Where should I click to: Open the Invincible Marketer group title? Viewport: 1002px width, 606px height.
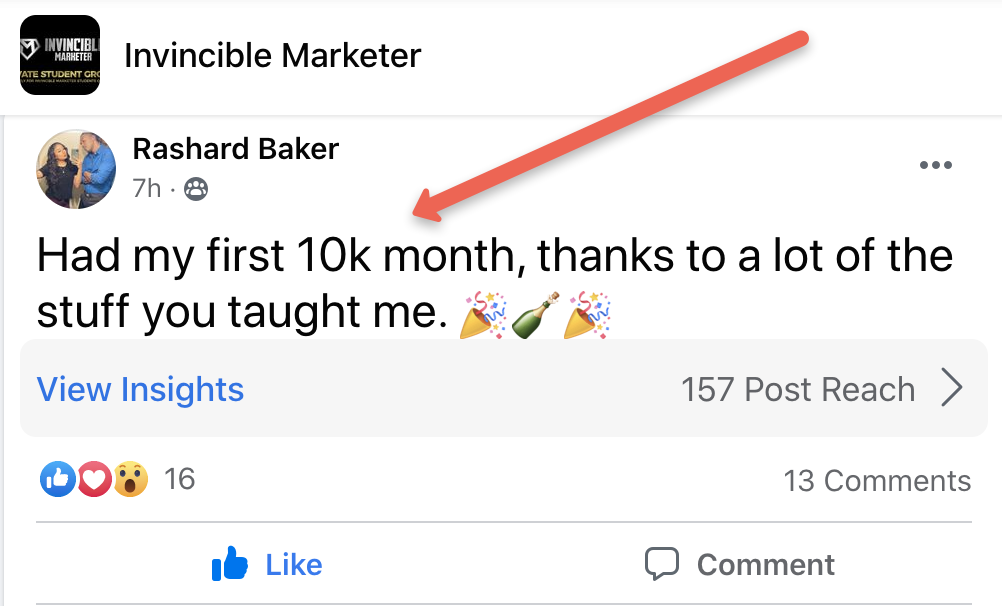click(273, 56)
